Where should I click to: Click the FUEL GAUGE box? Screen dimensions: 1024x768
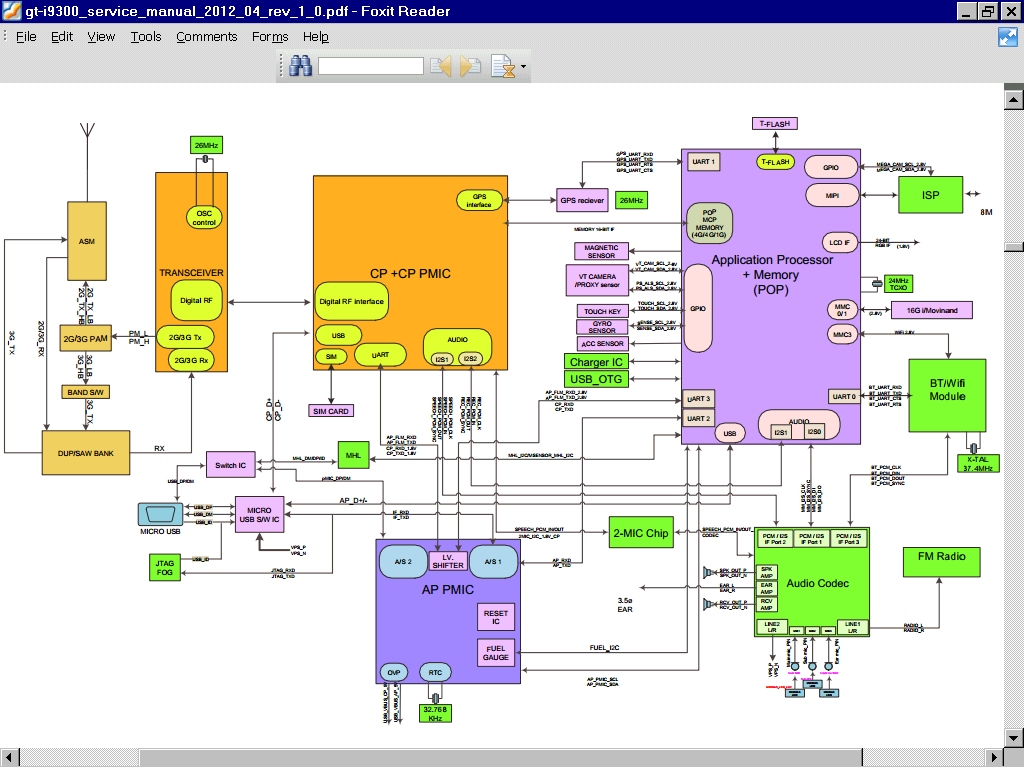(496, 652)
